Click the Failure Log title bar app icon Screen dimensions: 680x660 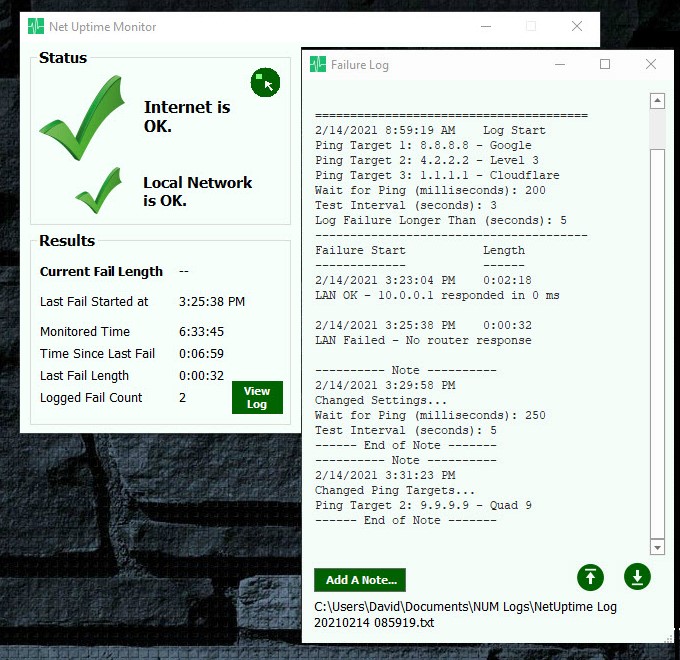[x=318, y=65]
